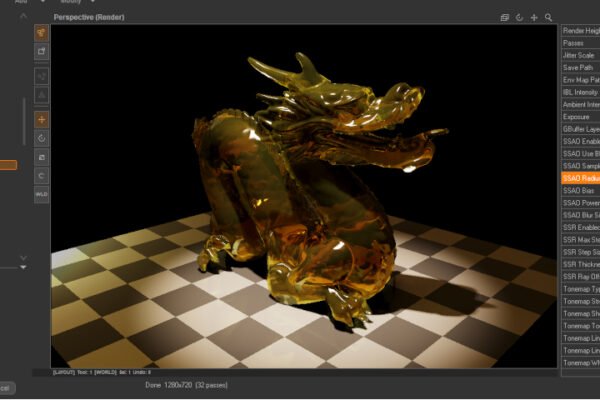
Task: Click the partially visible Cancel button
Action: [8, 388]
